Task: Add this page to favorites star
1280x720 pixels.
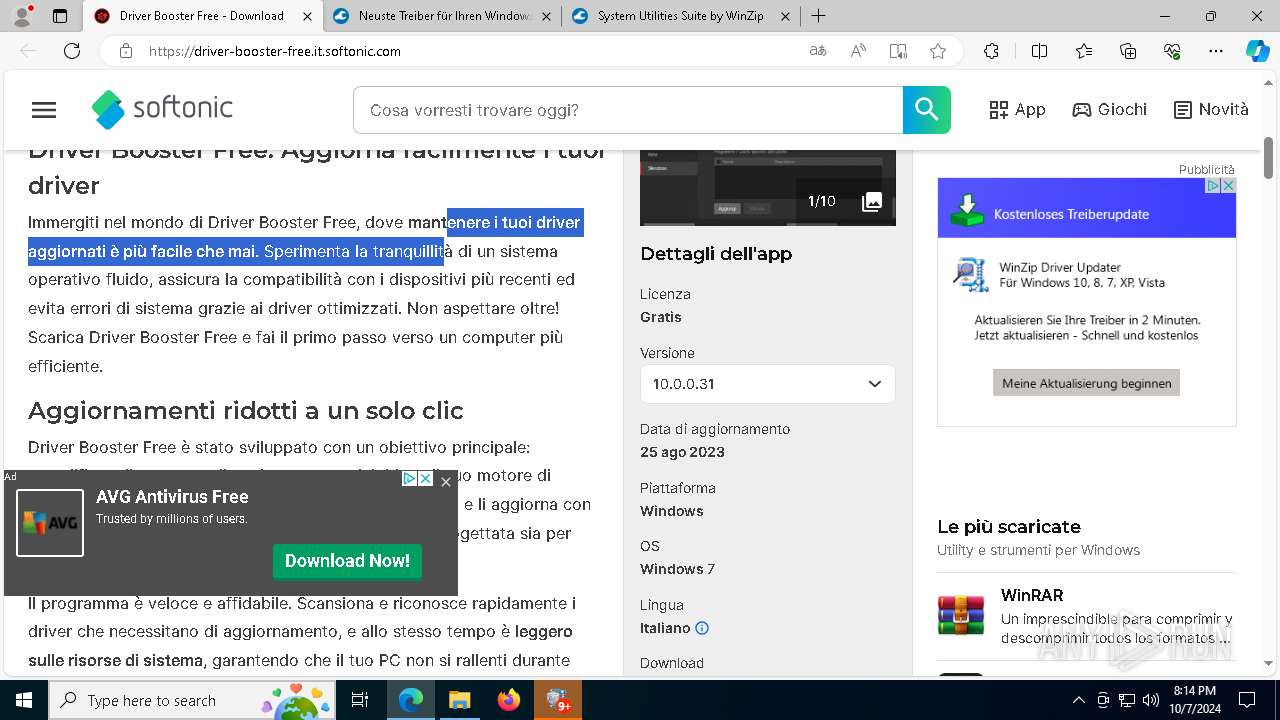Action: coord(938,51)
